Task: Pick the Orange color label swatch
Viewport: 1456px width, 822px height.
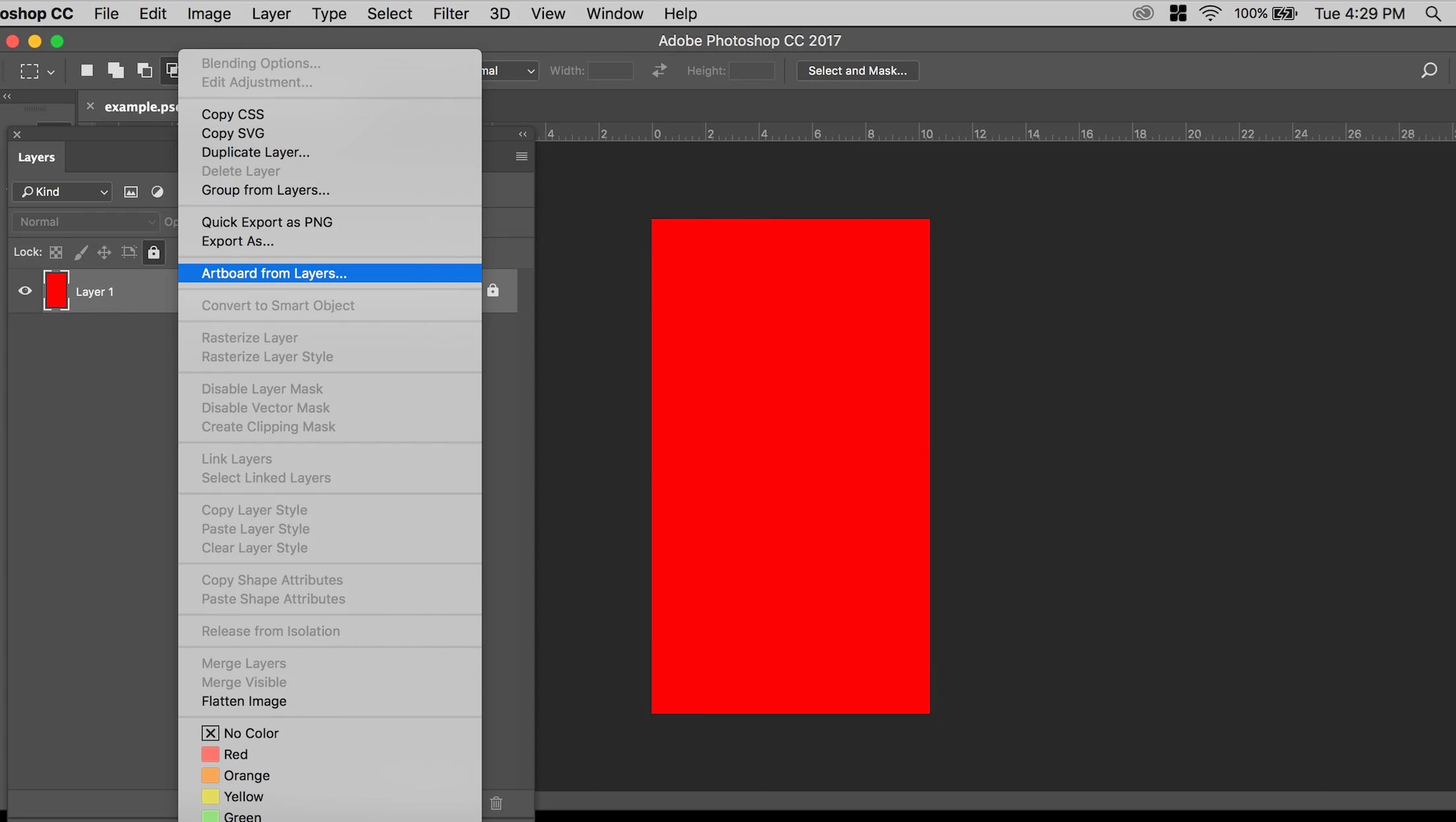Action: (211, 775)
